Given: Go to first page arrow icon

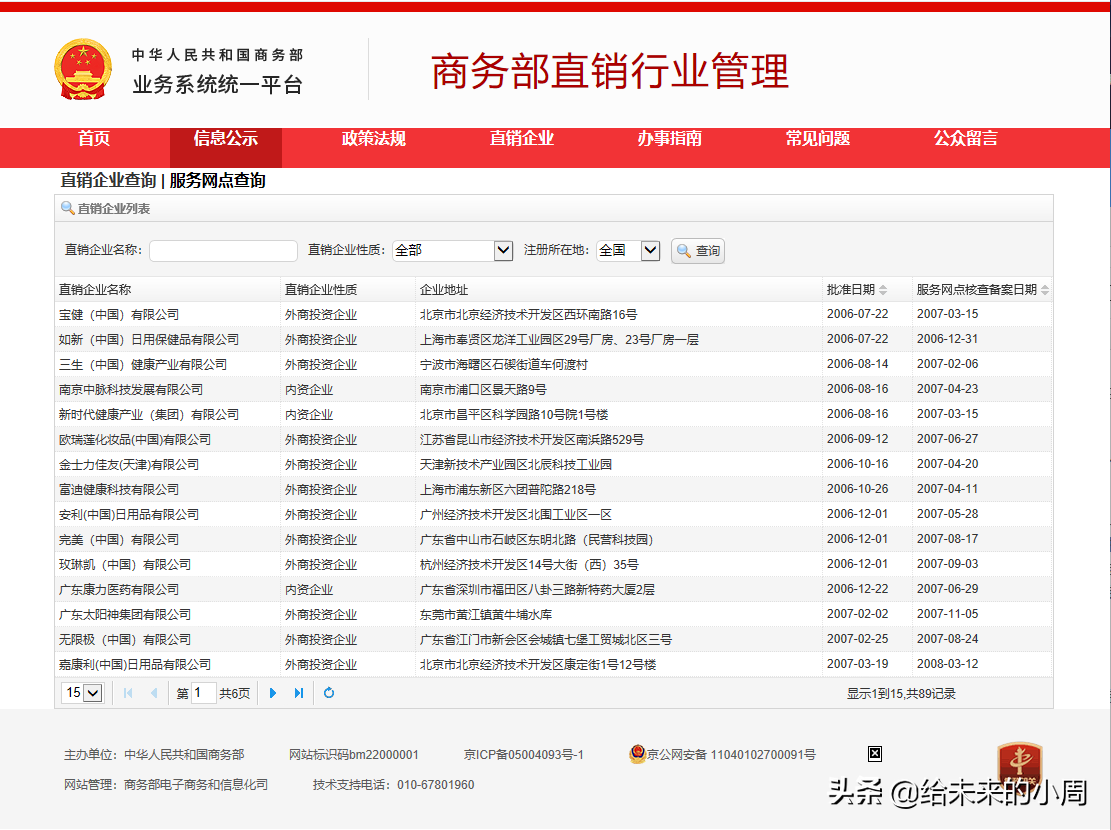Looking at the screenshot, I should pyautogui.click(x=128, y=693).
